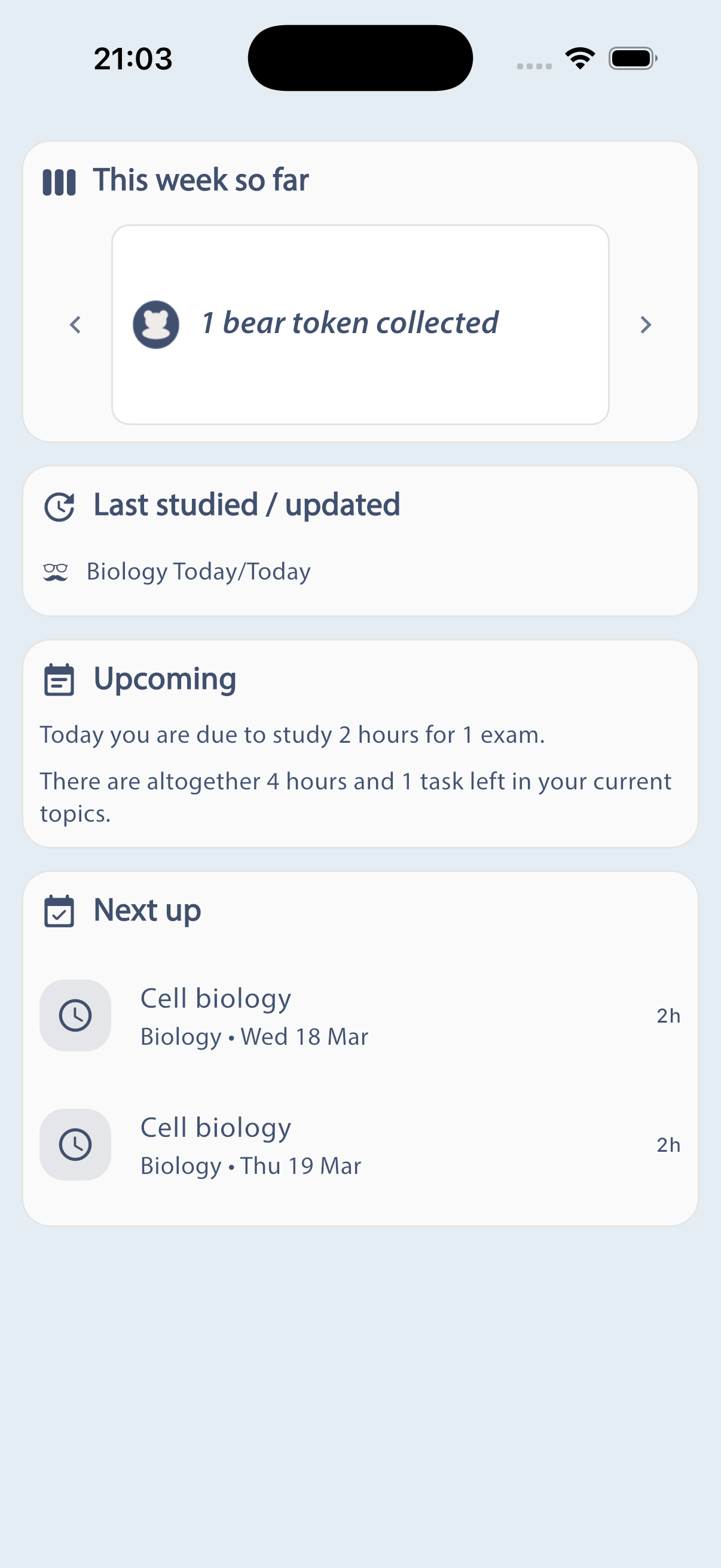This screenshot has height=1568, width=721.
Task: Tap the 2h duration for Wed session
Action: coord(668,1016)
